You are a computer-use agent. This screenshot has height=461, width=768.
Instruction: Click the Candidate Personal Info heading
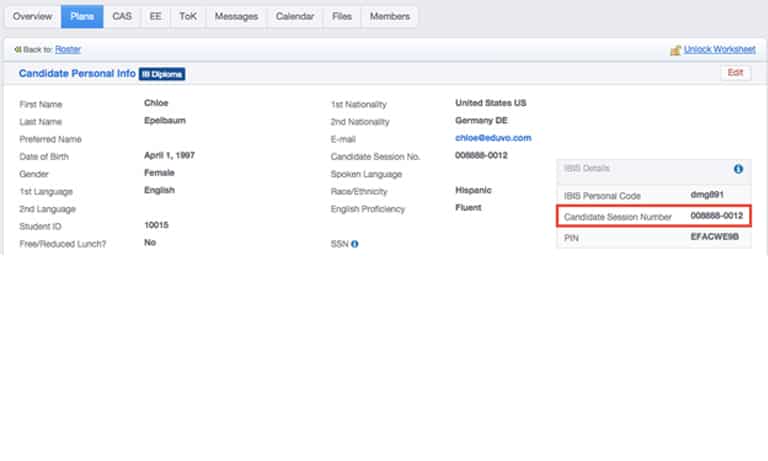pos(77,73)
